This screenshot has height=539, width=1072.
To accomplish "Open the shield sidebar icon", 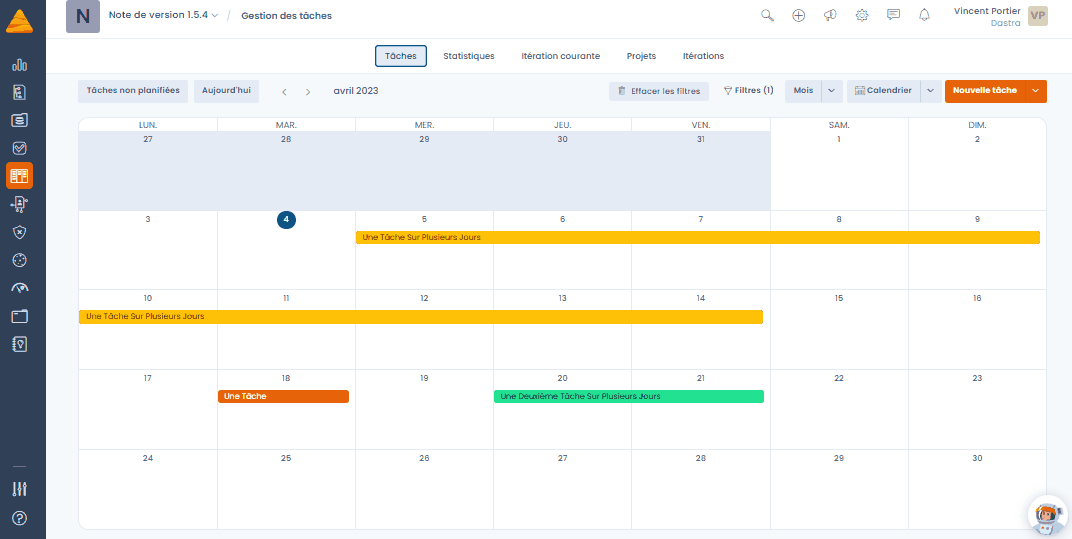I will pos(20,232).
